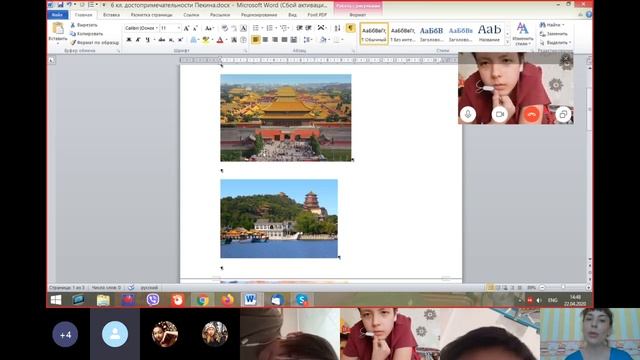Open the Calibri font name combo box

pyautogui.click(x=141, y=28)
